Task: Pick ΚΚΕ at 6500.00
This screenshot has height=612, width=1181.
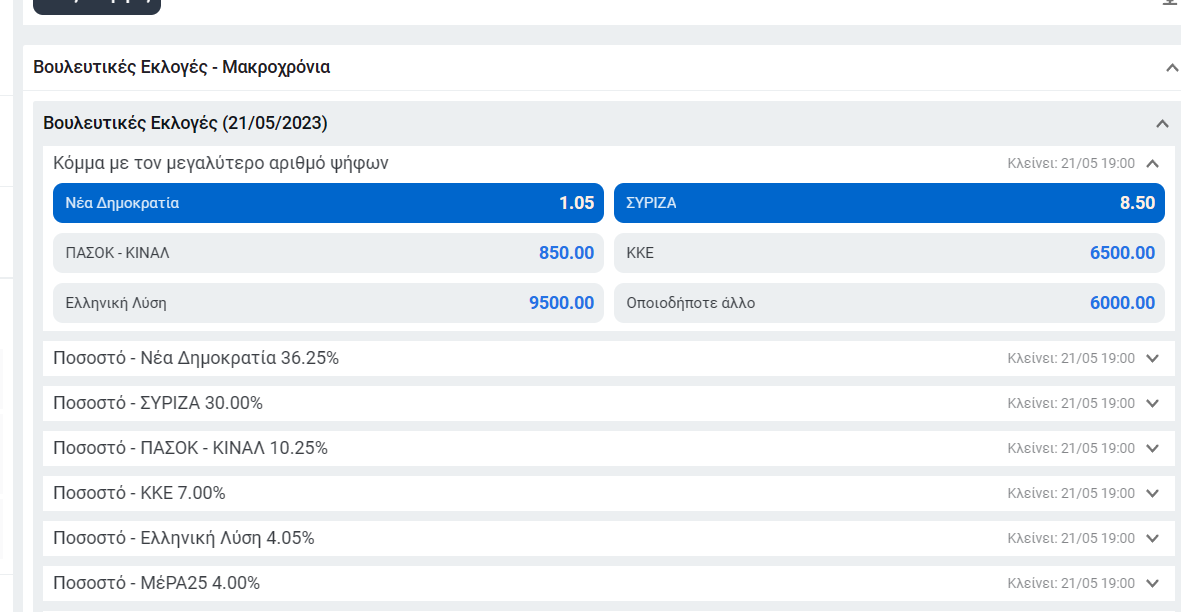Action: point(890,253)
